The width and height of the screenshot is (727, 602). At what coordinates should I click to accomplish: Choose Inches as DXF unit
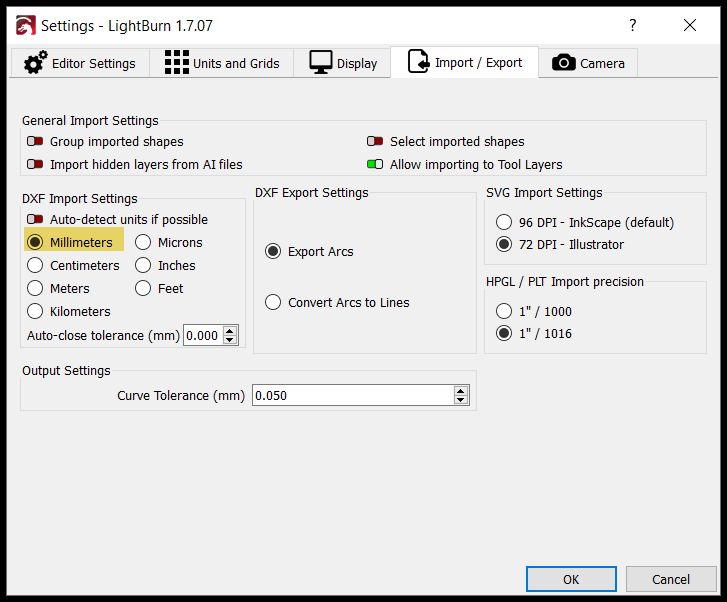click(x=143, y=265)
